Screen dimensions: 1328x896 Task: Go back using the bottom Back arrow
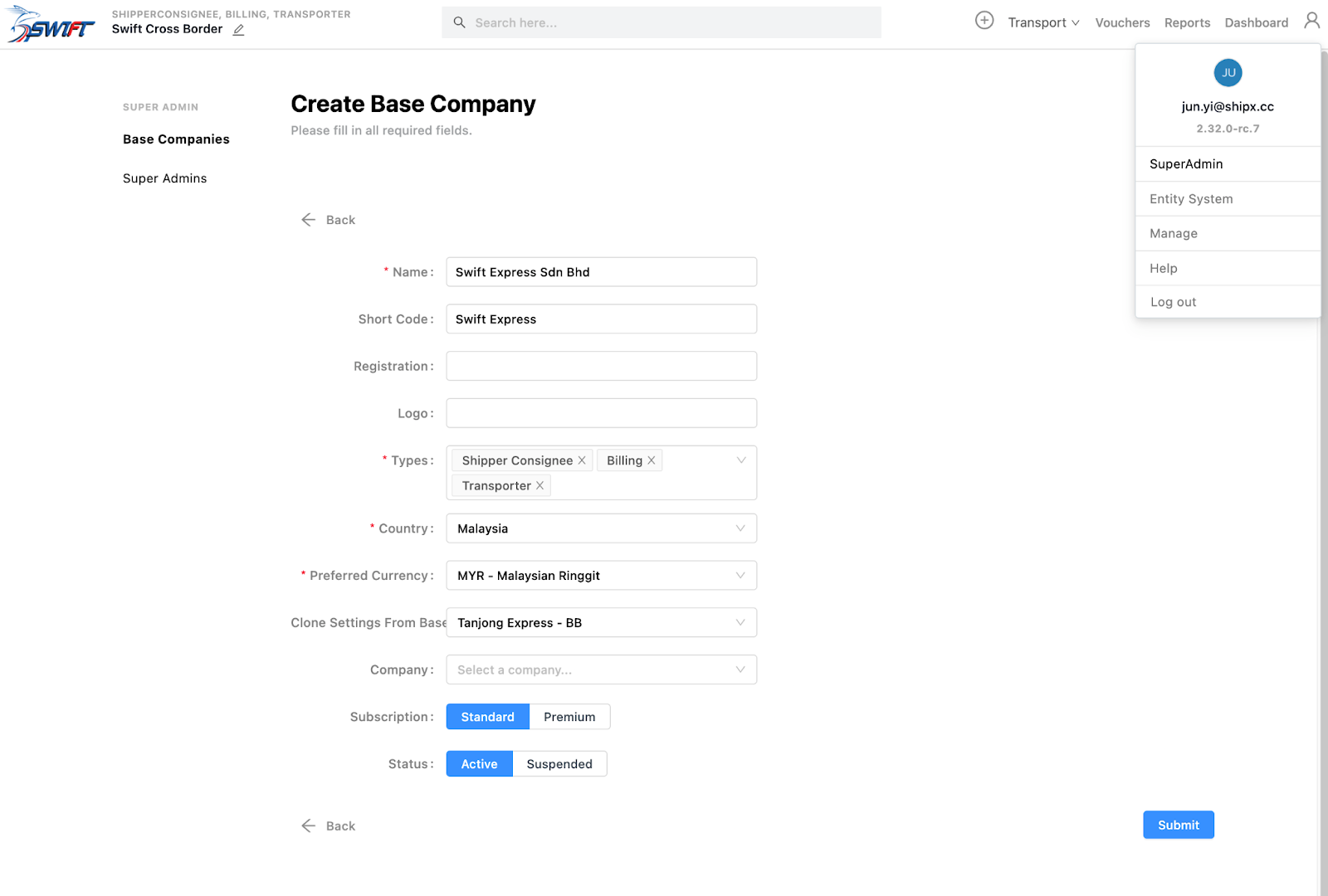point(328,825)
